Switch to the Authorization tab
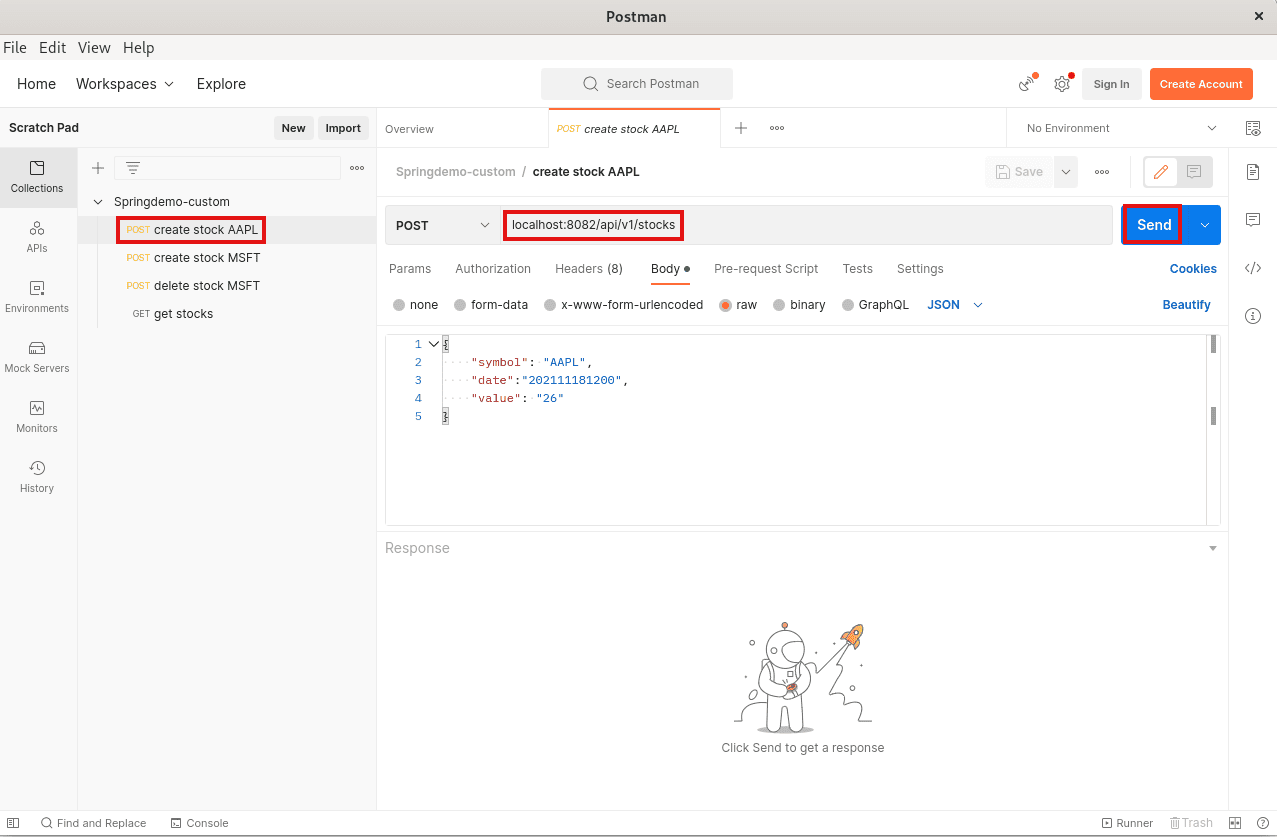 tap(493, 269)
